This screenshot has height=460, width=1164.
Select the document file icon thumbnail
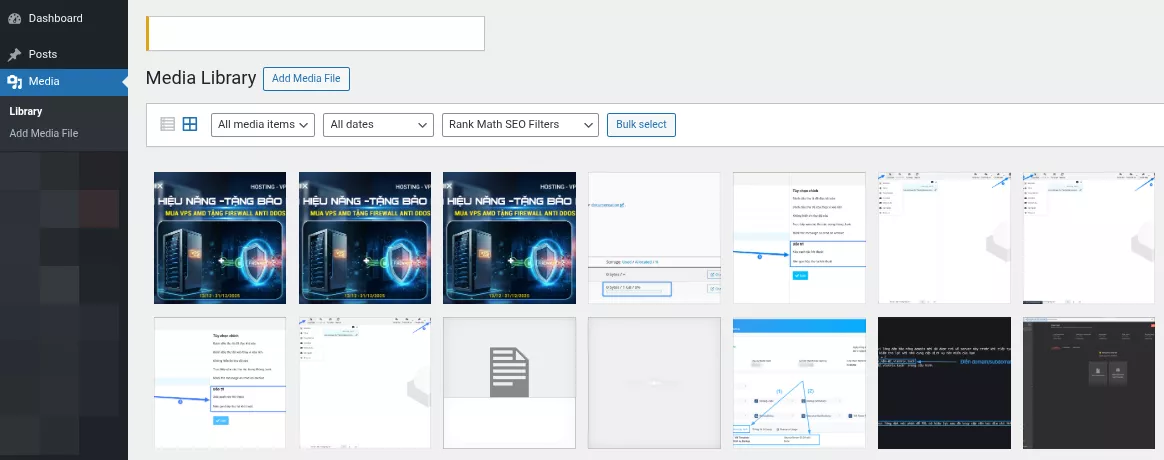tap(509, 383)
